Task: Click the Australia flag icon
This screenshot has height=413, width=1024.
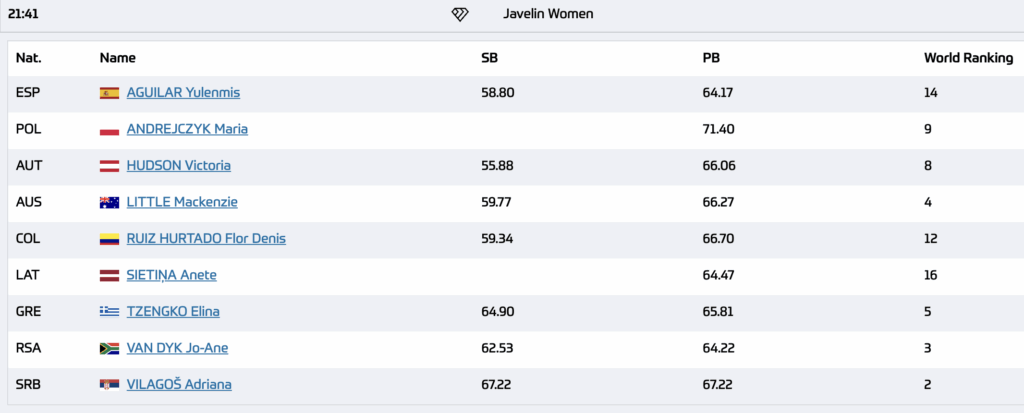Action: tap(109, 203)
